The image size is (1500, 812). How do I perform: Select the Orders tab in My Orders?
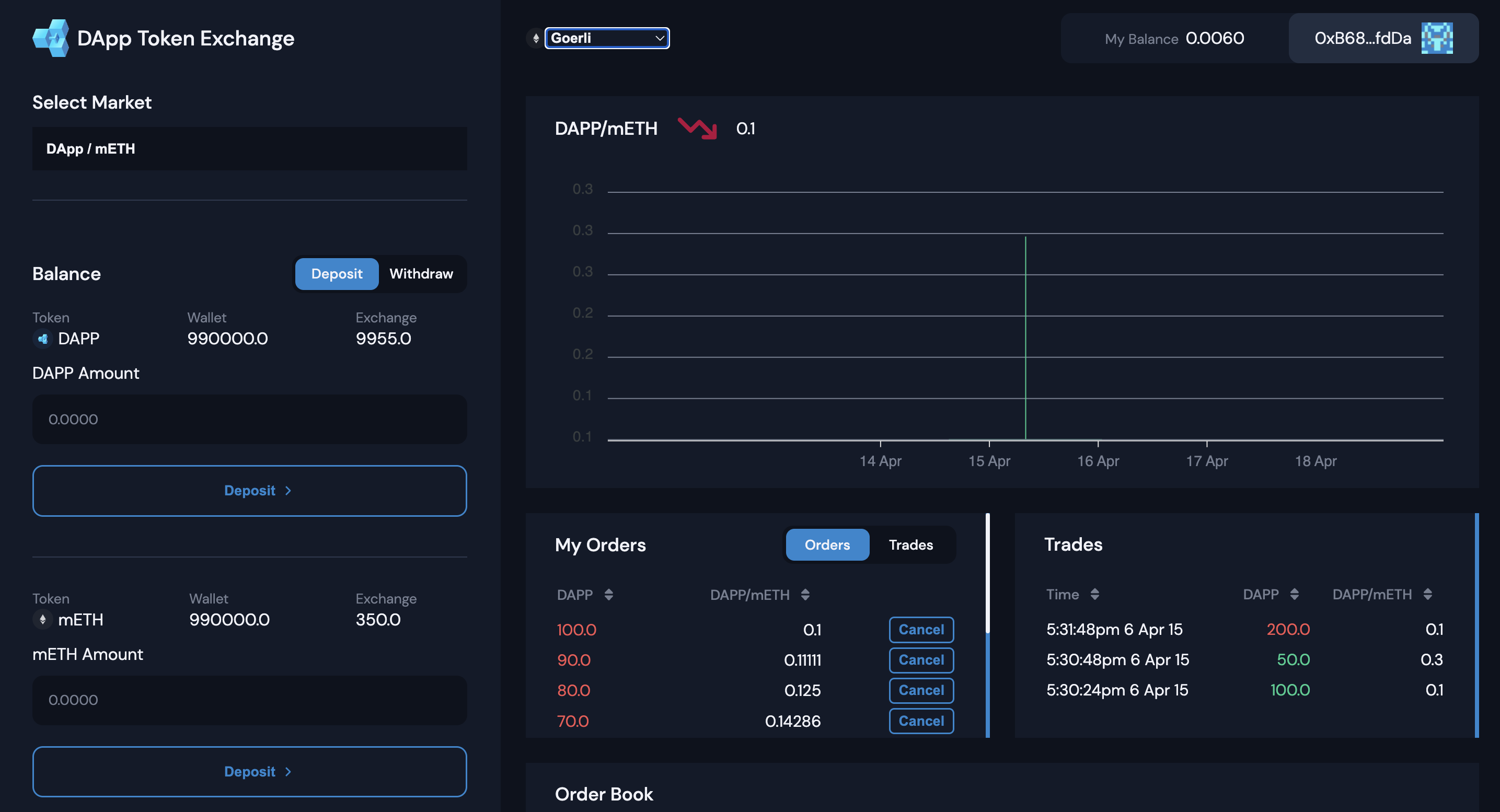click(827, 545)
